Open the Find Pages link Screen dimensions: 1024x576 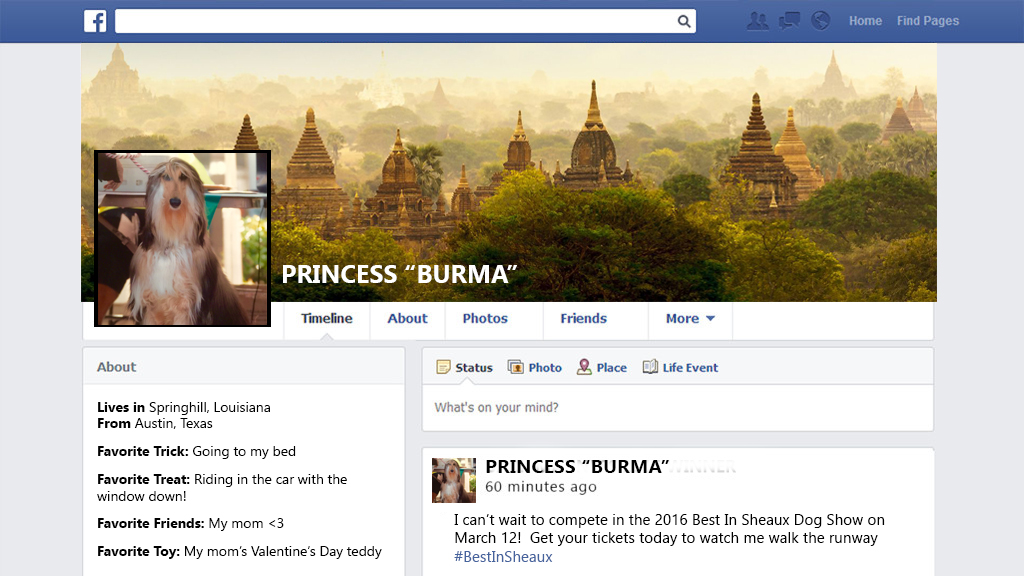point(927,21)
